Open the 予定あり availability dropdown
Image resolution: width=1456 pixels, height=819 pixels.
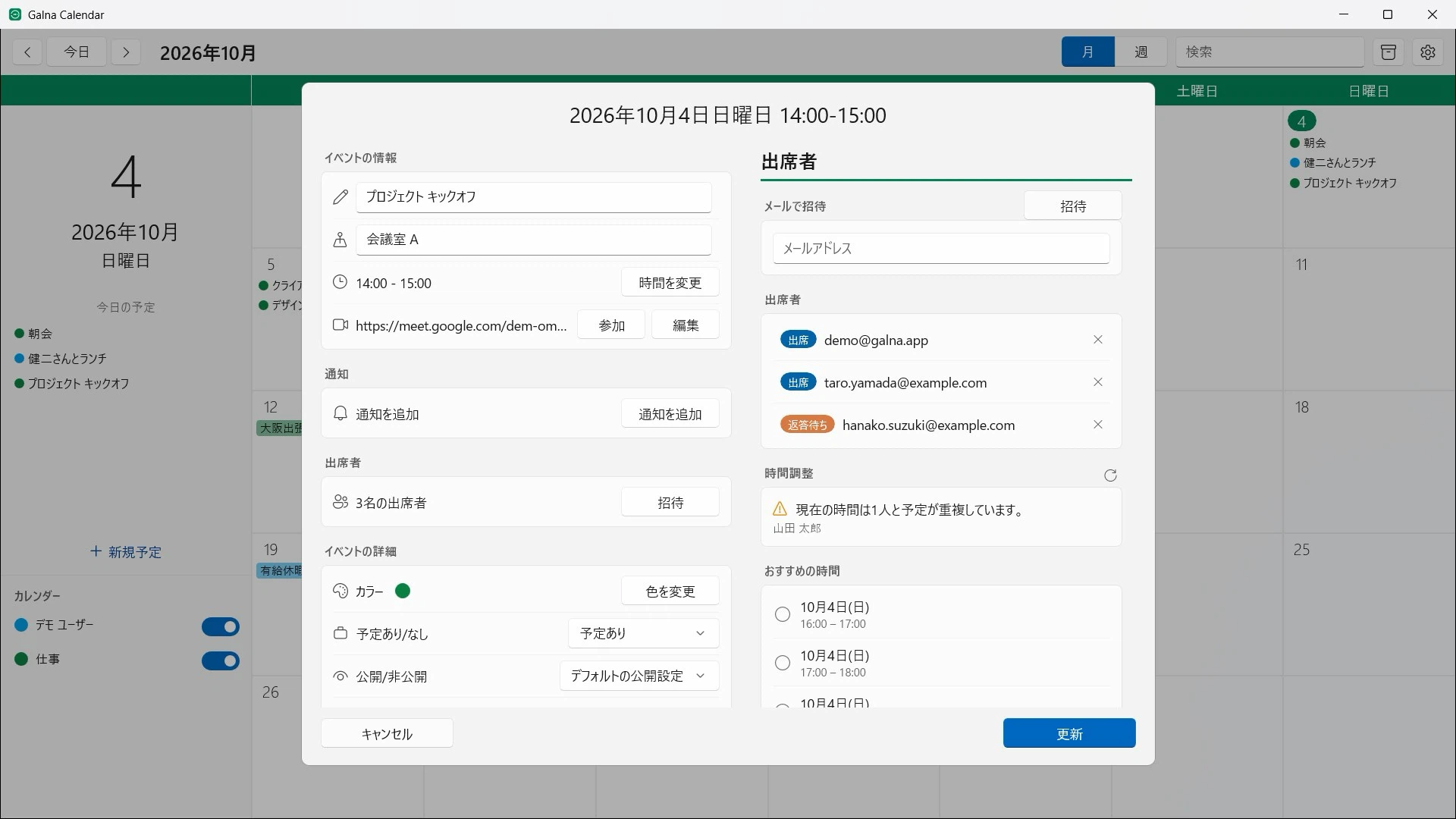click(643, 633)
